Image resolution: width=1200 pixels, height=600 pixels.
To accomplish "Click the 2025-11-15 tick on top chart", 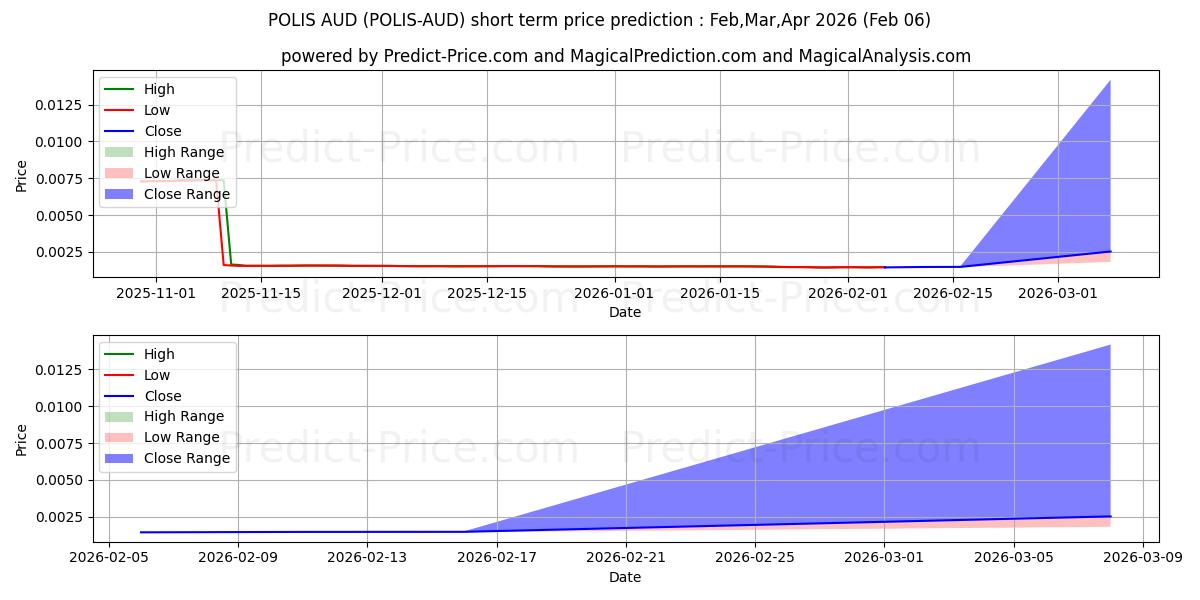I will tap(261, 293).
